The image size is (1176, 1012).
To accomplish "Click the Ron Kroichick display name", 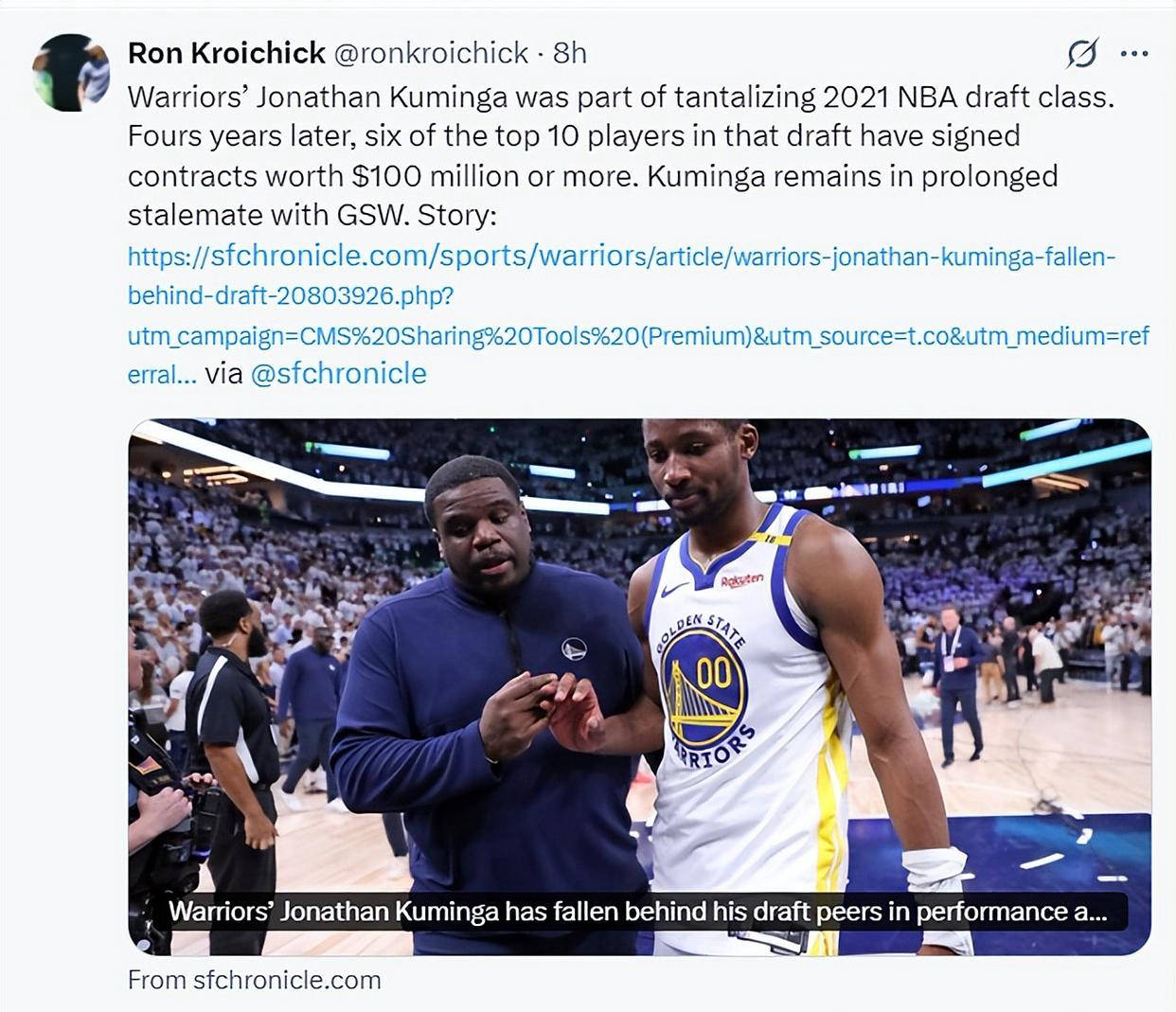I will point(226,53).
